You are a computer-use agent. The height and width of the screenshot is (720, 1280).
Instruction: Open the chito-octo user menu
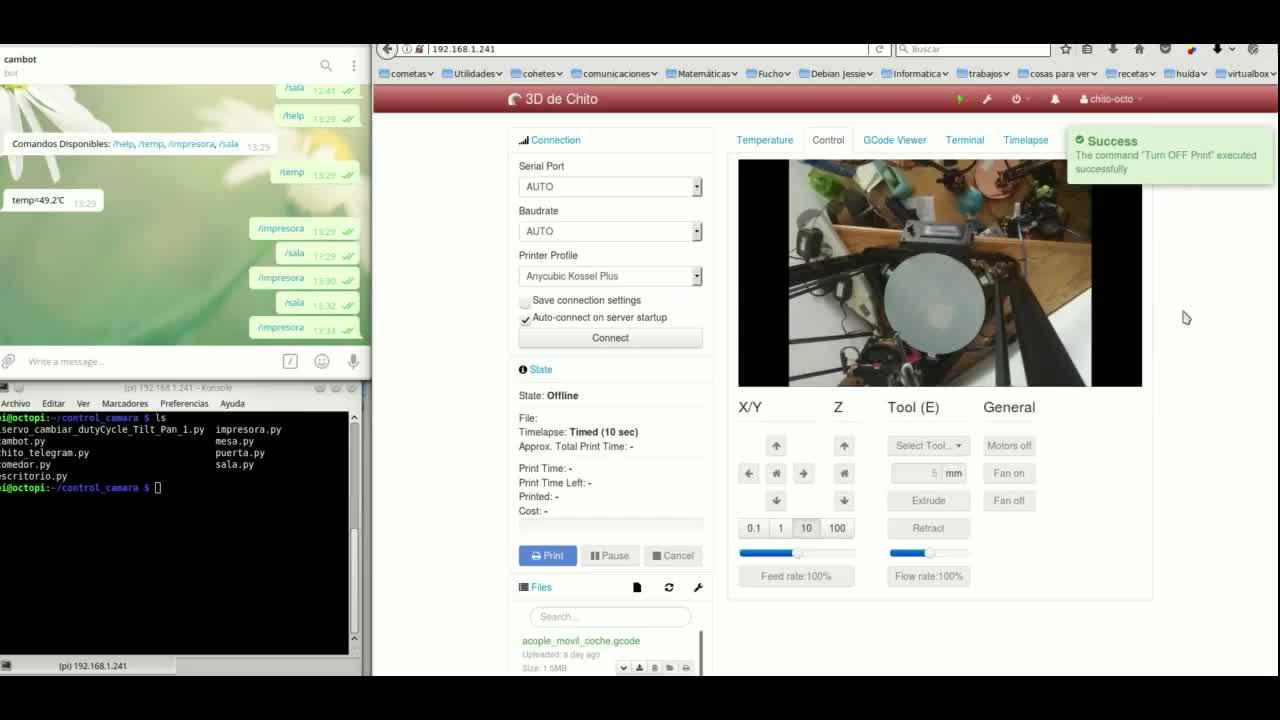coord(1111,99)
